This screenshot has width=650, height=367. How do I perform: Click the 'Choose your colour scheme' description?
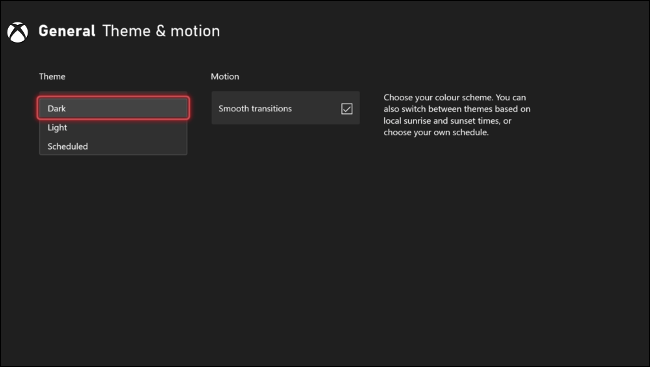(x=456, y=115)
